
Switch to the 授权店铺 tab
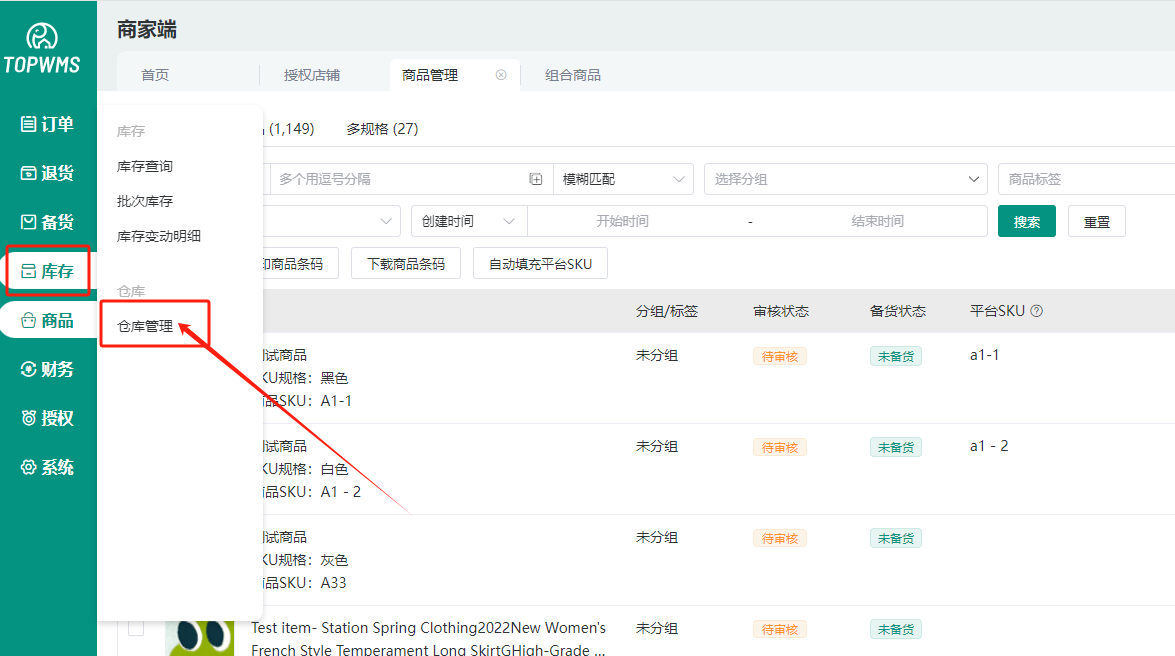point(312,75)
